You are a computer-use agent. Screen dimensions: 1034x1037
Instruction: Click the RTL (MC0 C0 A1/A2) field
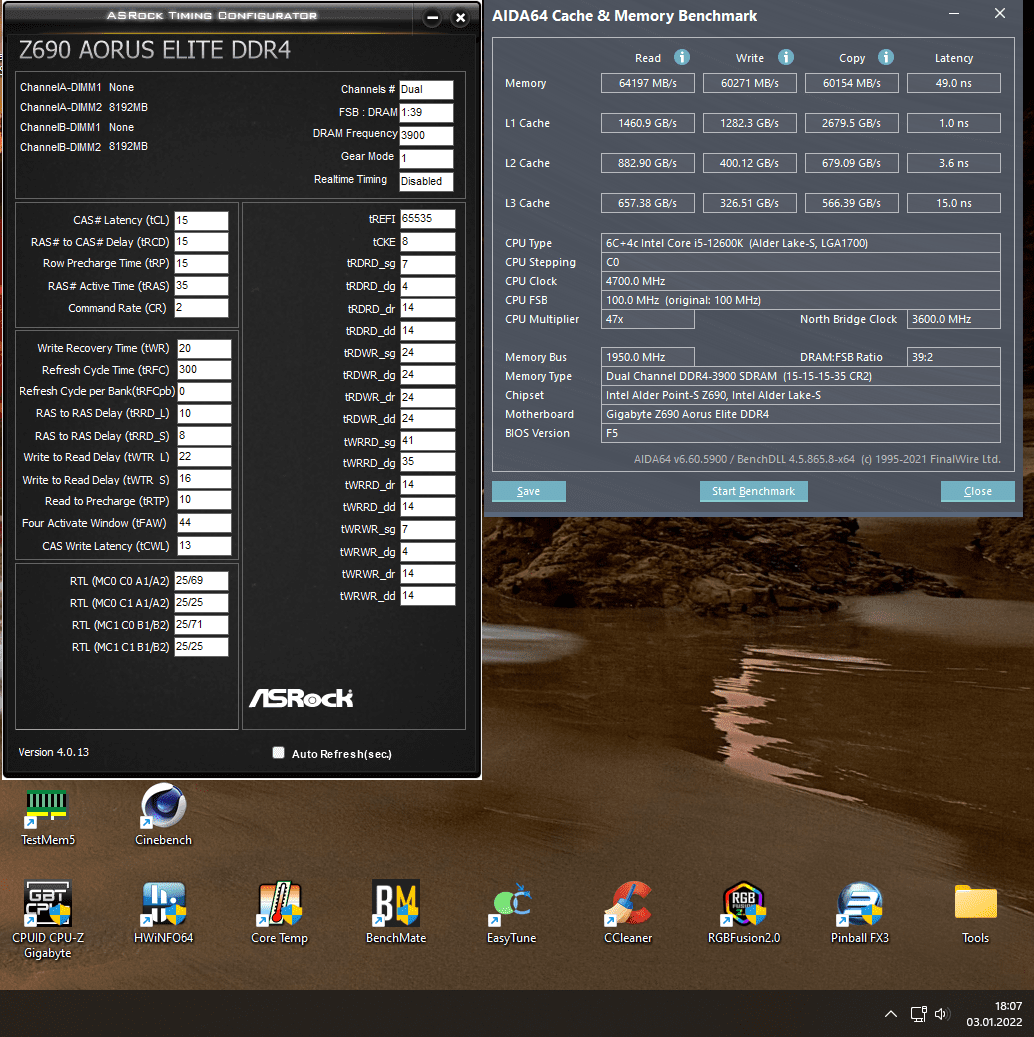(x=201, y=581)
